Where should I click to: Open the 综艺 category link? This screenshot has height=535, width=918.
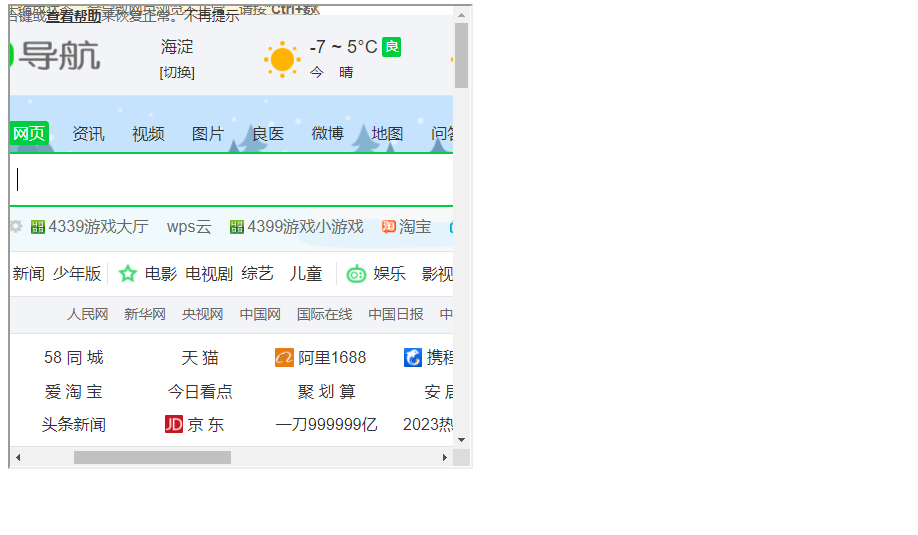258,273
